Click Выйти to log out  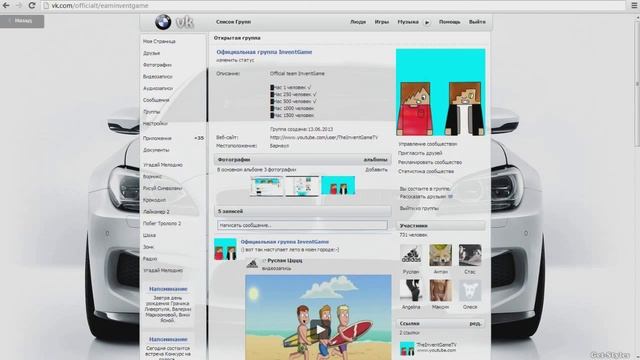pos(477,22)
